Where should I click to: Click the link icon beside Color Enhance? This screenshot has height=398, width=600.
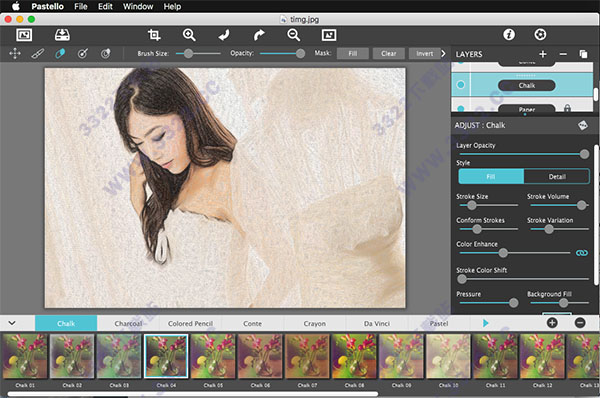tap(582, 253)
